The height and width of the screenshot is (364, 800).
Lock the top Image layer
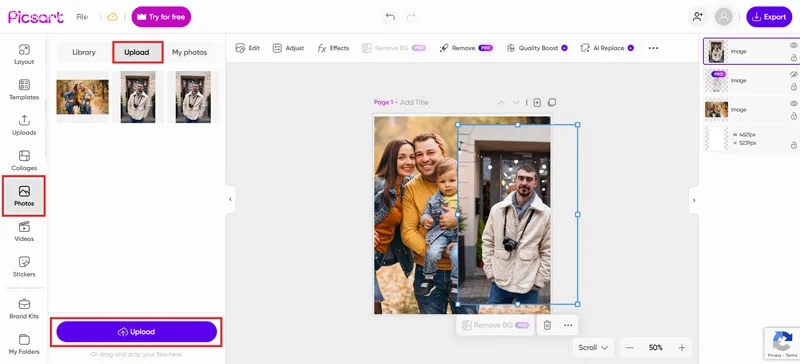(x=793, y=58)
